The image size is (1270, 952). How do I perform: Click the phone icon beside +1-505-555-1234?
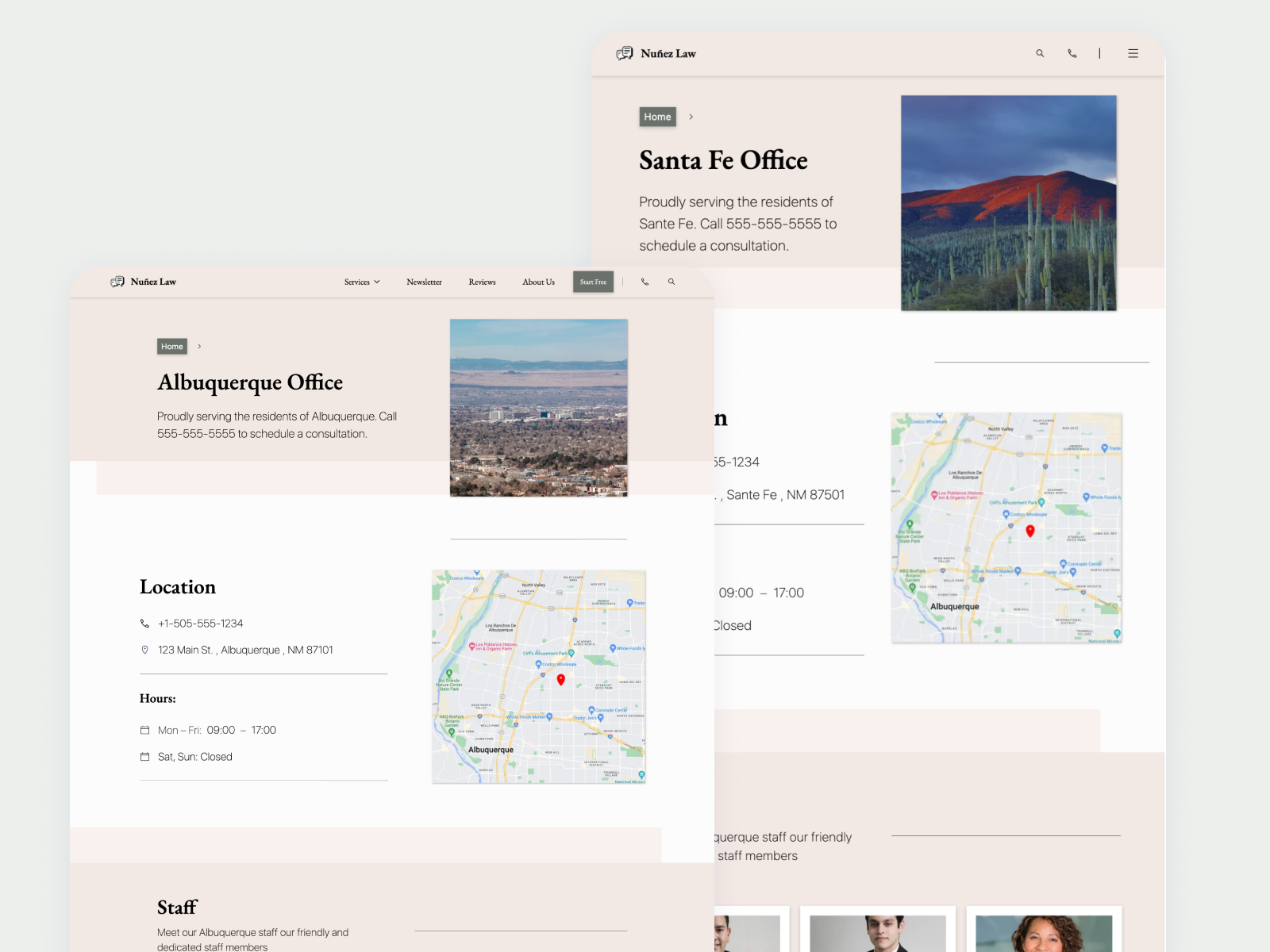144,624
